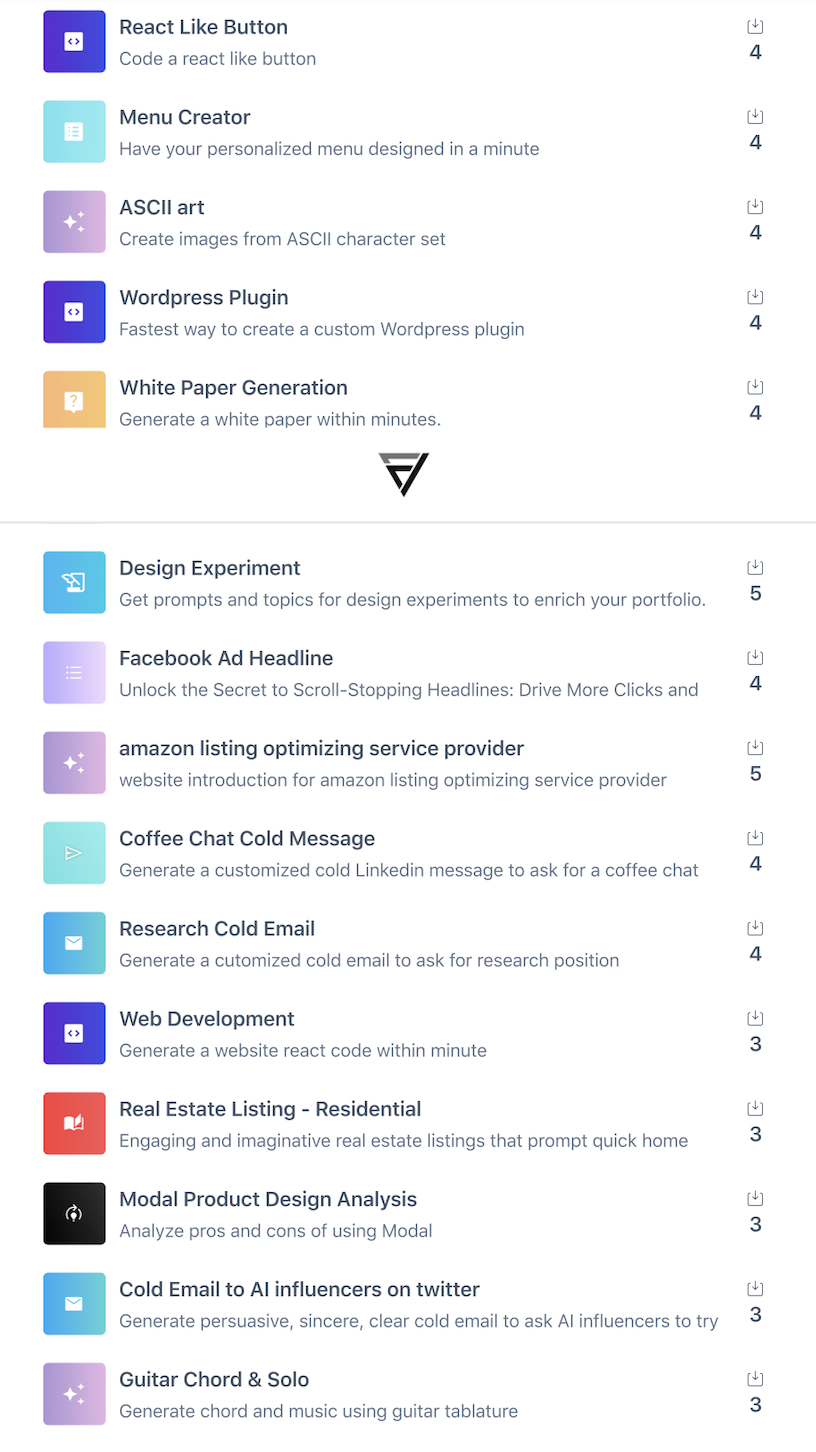This screenshot has height=1452, width=816.
Task: Click the ASCII art sparkle icon
Action: pyautogui.click(x=74, y=222)
